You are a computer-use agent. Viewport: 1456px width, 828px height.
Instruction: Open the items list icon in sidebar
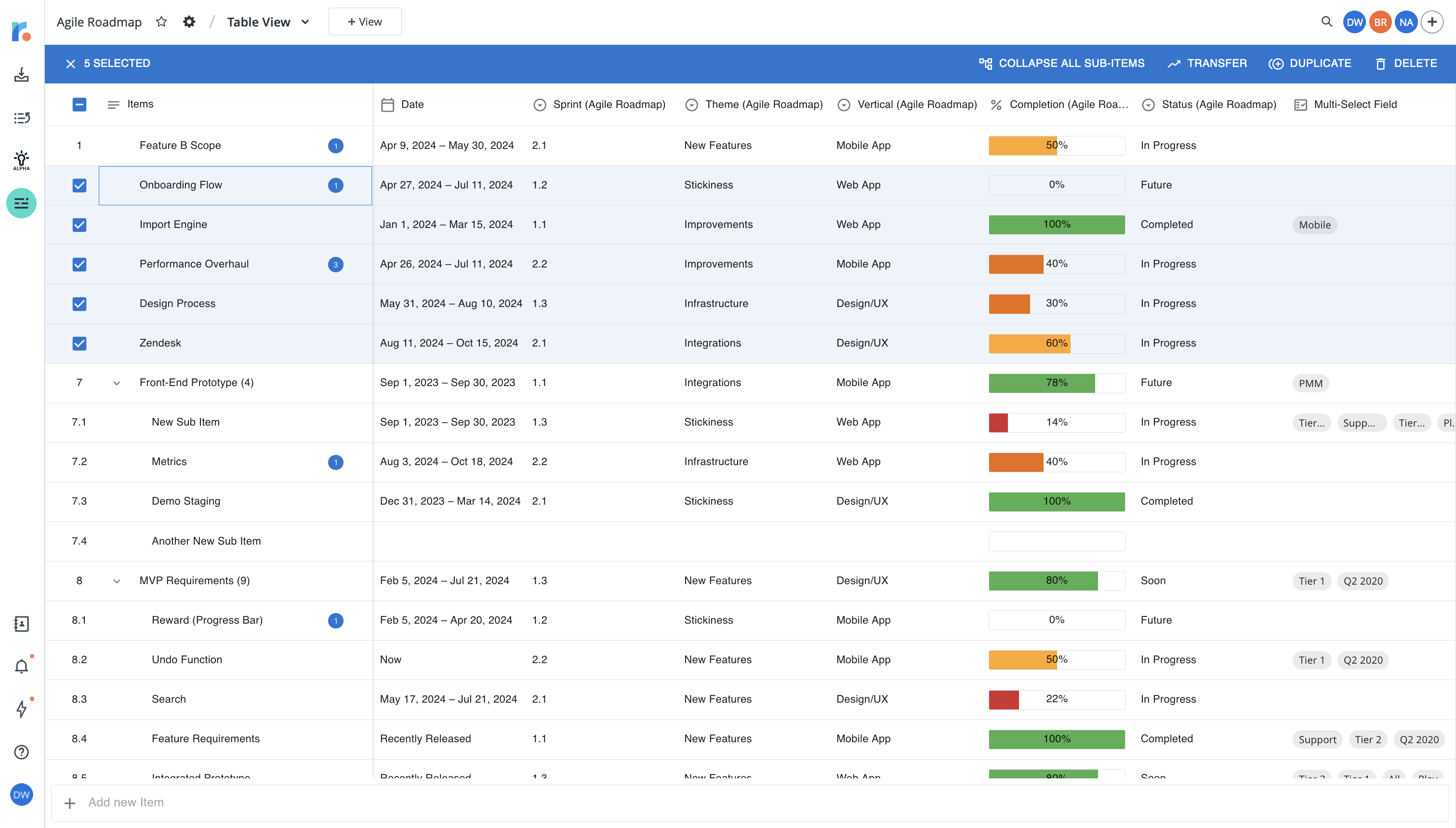pos(21,118)
